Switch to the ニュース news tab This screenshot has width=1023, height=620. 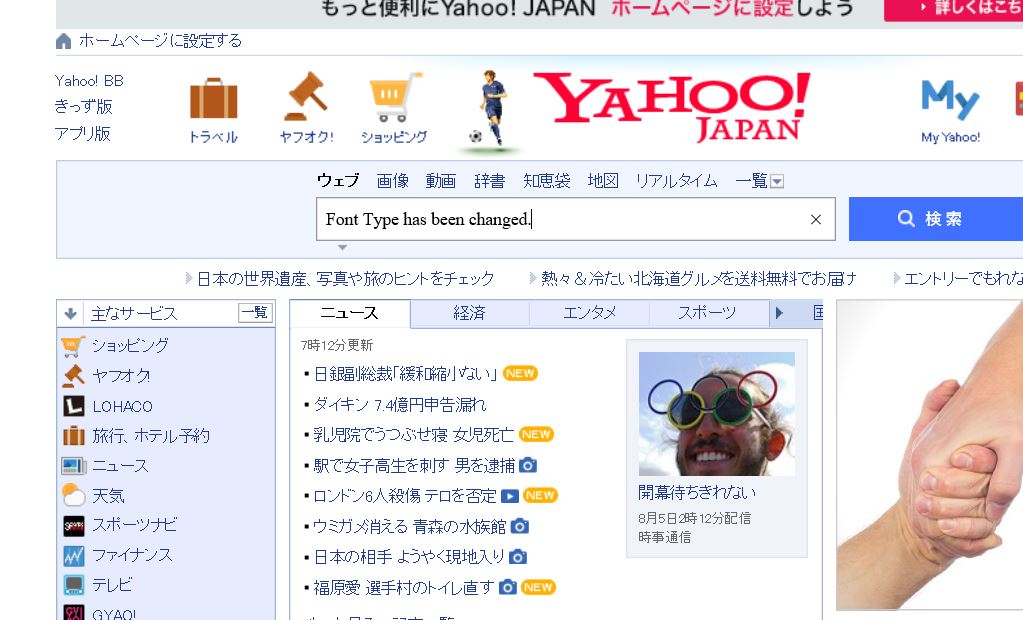pyautogui.click(x=350, y=313)
